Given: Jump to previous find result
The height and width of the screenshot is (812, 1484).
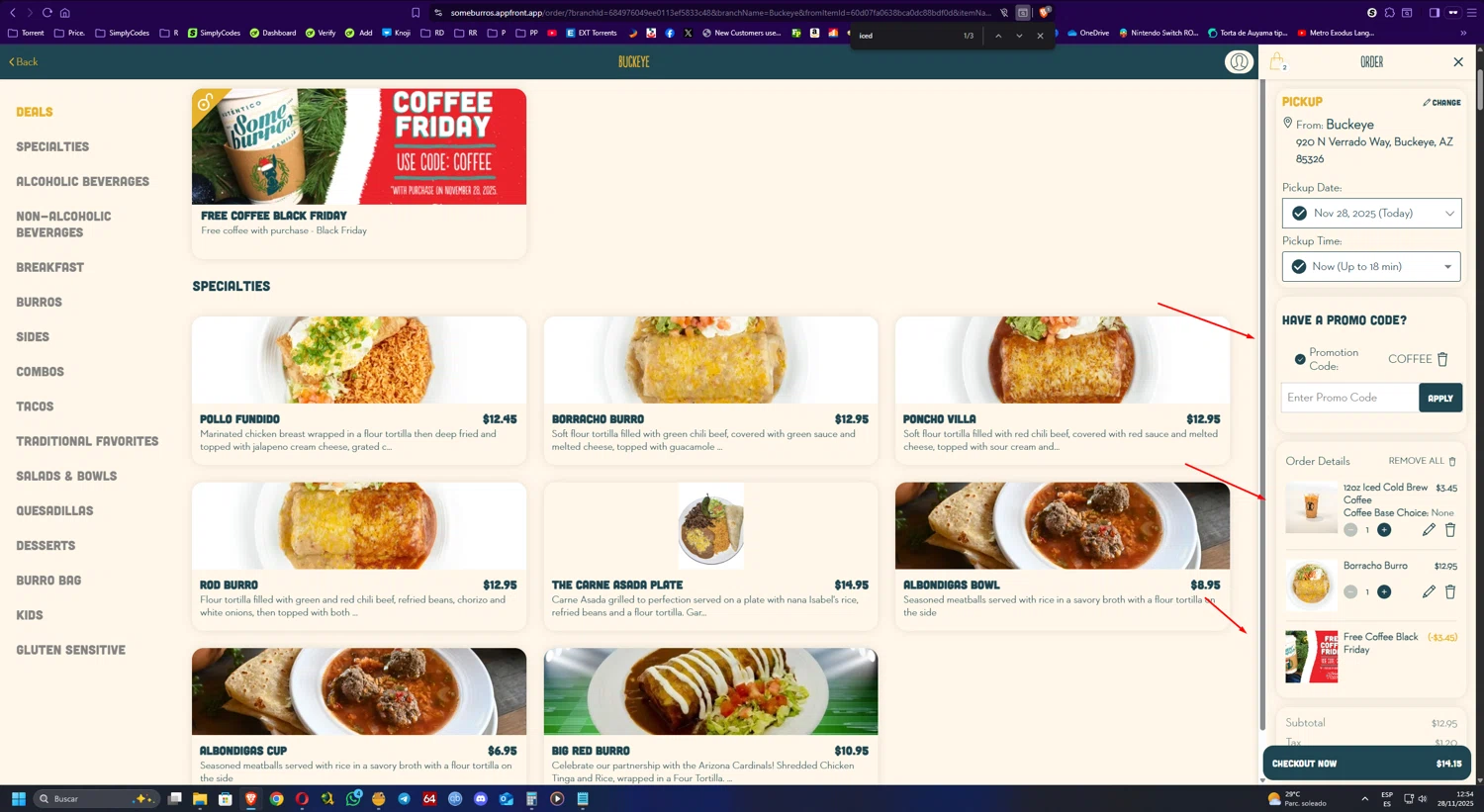Looking at the screenshot, I should click(998, 36).
